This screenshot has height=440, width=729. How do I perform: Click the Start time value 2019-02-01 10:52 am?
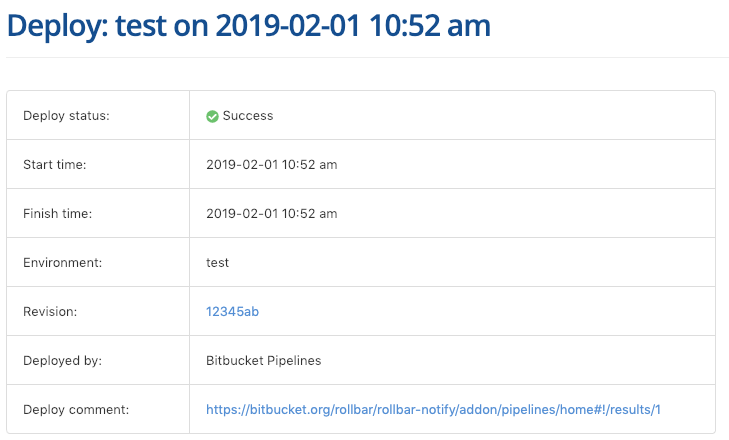272,165
